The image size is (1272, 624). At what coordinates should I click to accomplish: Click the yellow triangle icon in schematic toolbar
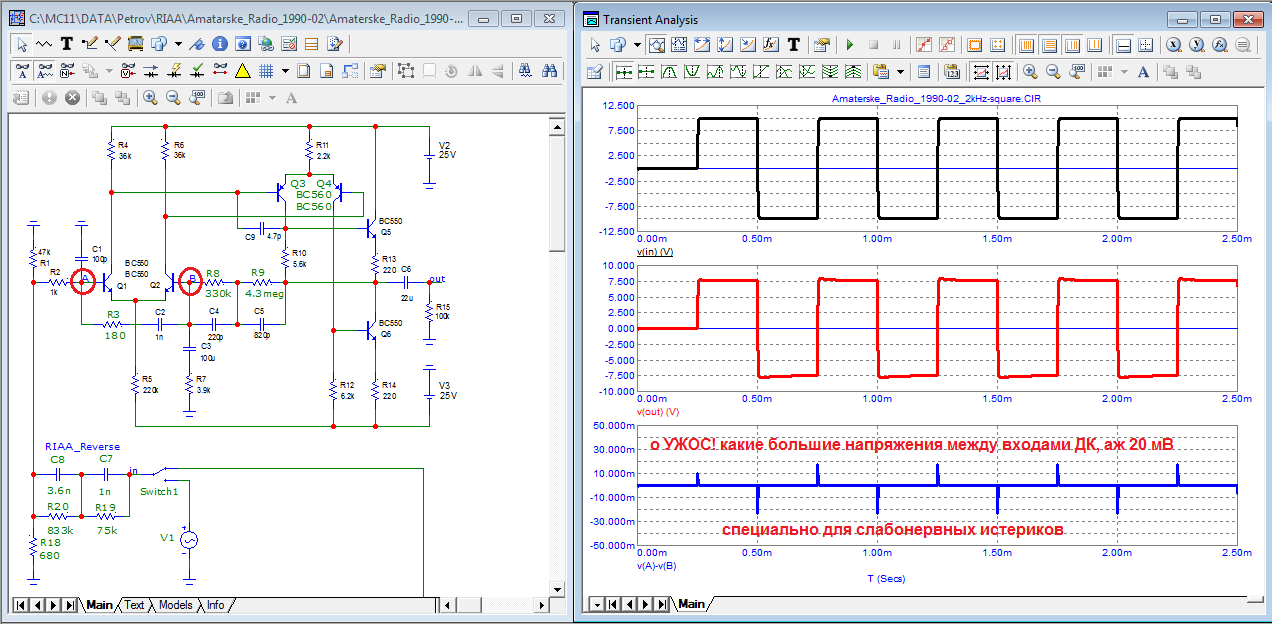(x=242, y=71)
